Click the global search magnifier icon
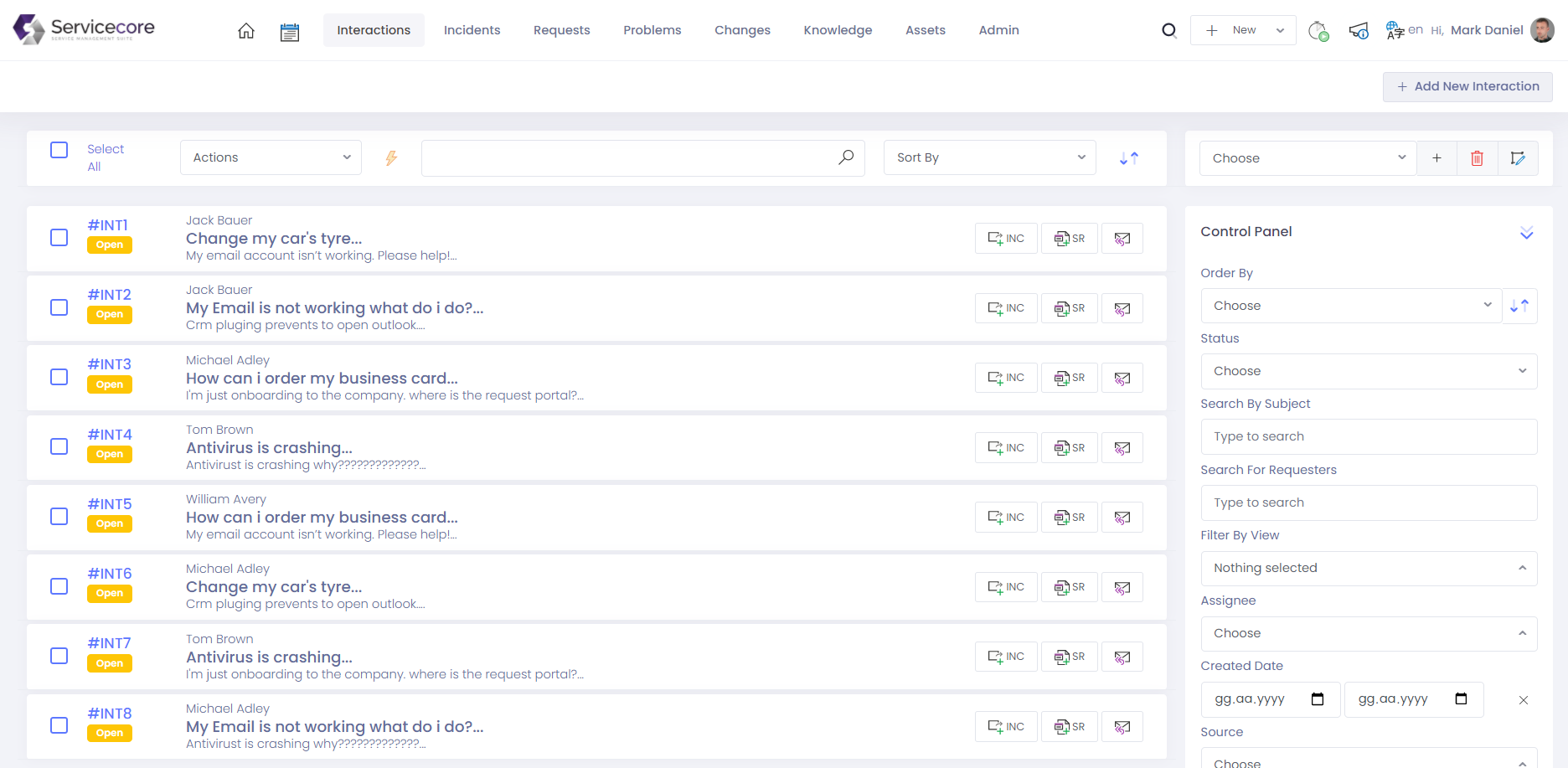Screen dimensions: 1568x768 click(1169, 31)
